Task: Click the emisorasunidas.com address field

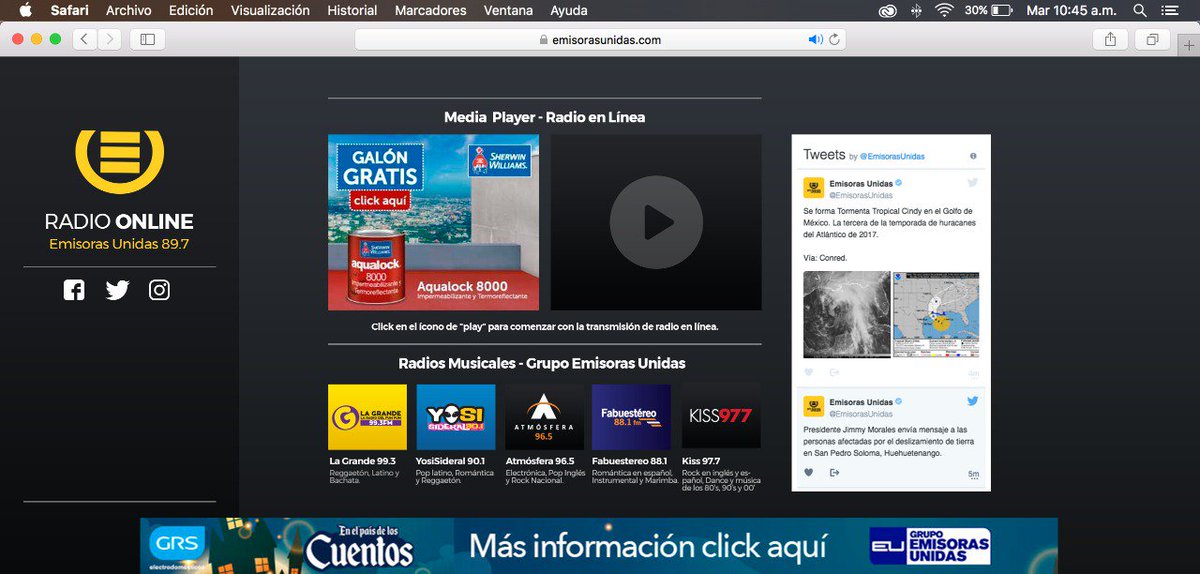Action: point(600,40)
